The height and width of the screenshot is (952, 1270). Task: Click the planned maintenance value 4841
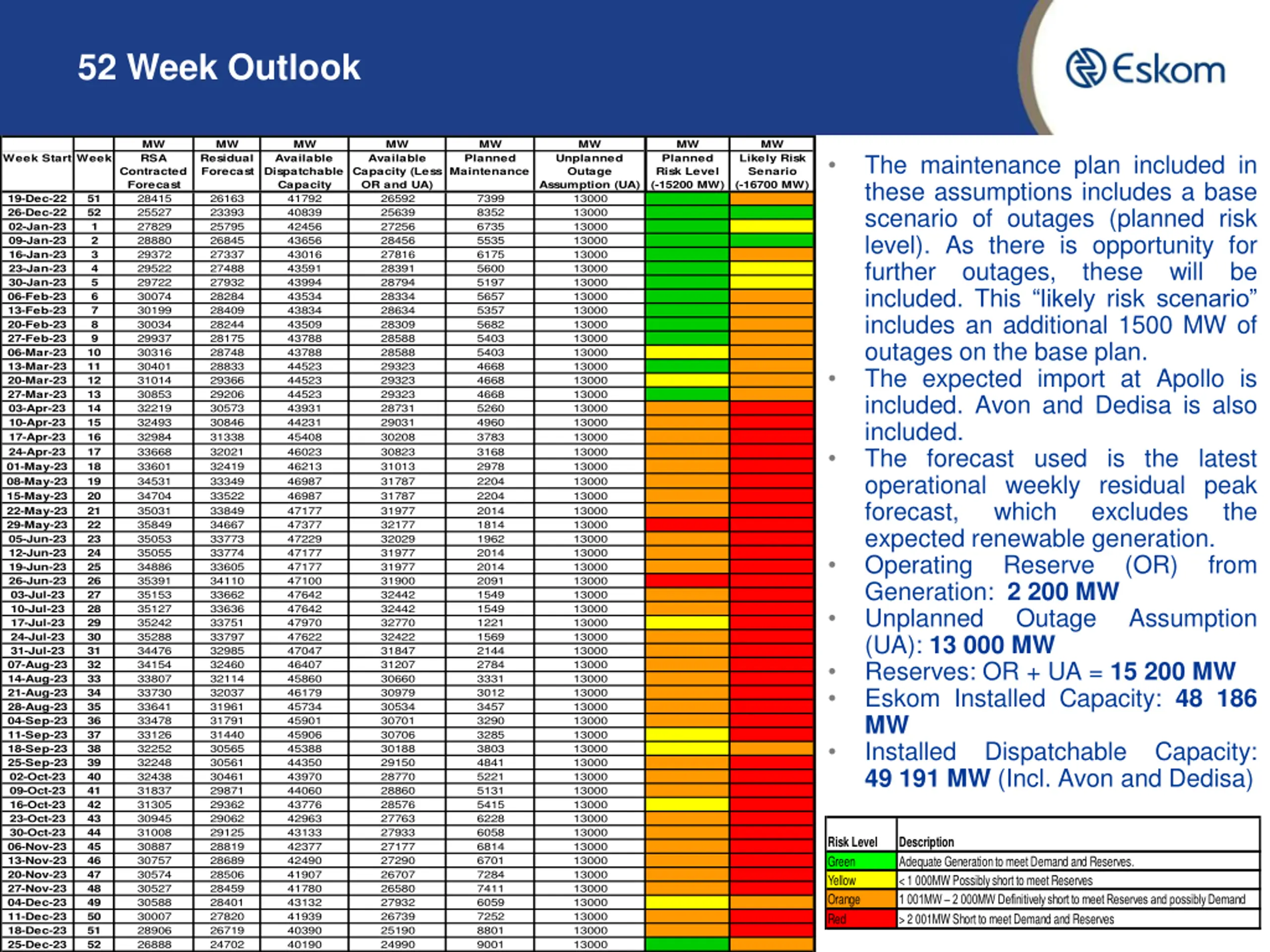490,763
